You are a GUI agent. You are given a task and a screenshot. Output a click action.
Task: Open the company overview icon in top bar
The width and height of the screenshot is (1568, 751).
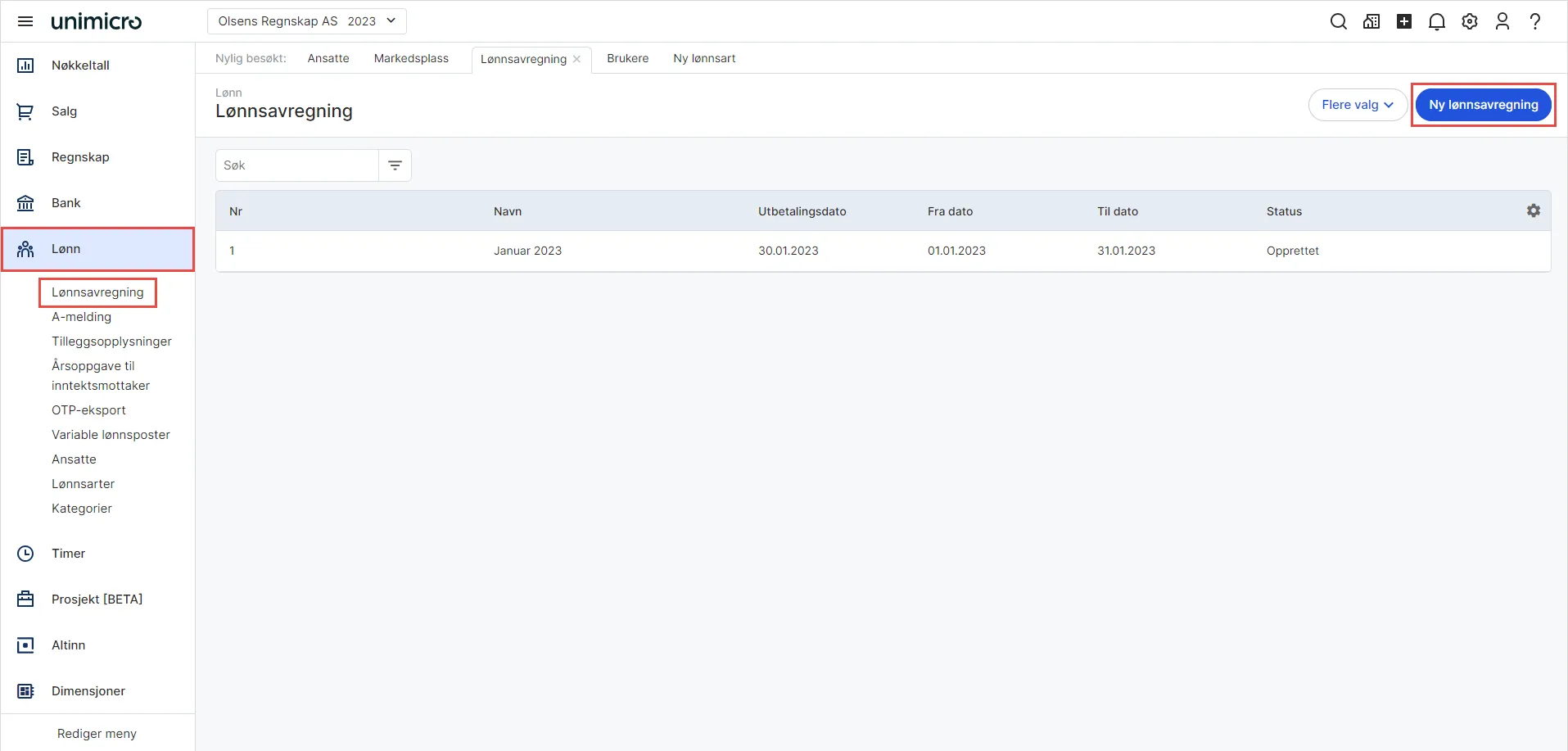point(1371,21)
